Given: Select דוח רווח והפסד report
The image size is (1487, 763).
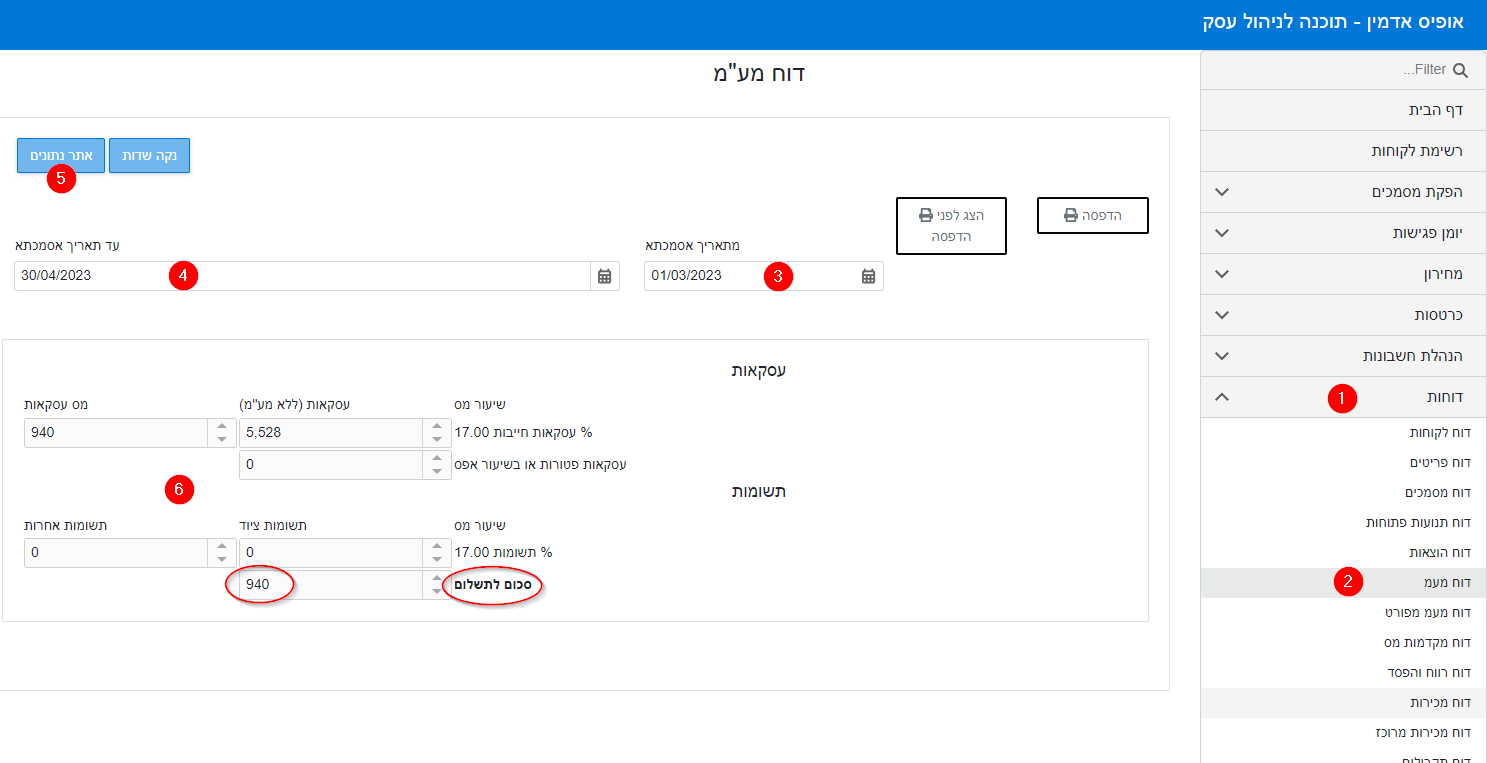Looking at the screenshot, I should tap(1343, 672).
